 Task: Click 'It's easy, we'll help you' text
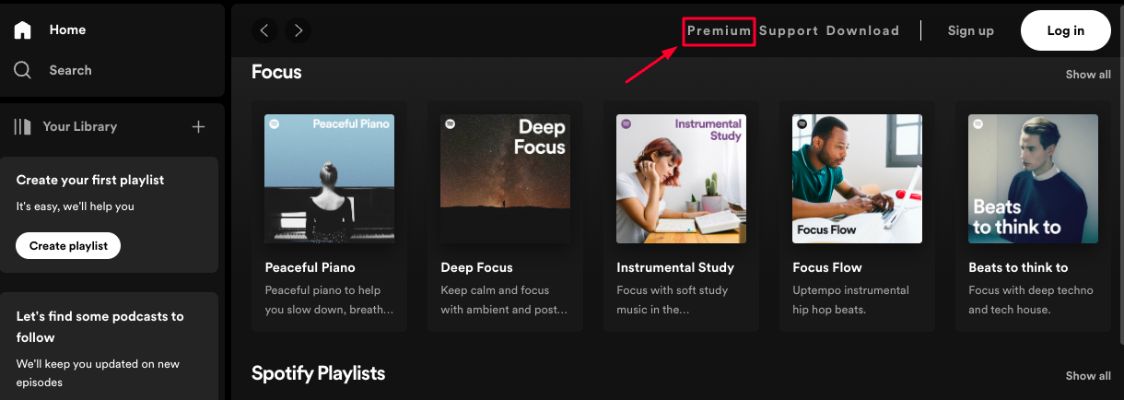(x=75, y=206)
